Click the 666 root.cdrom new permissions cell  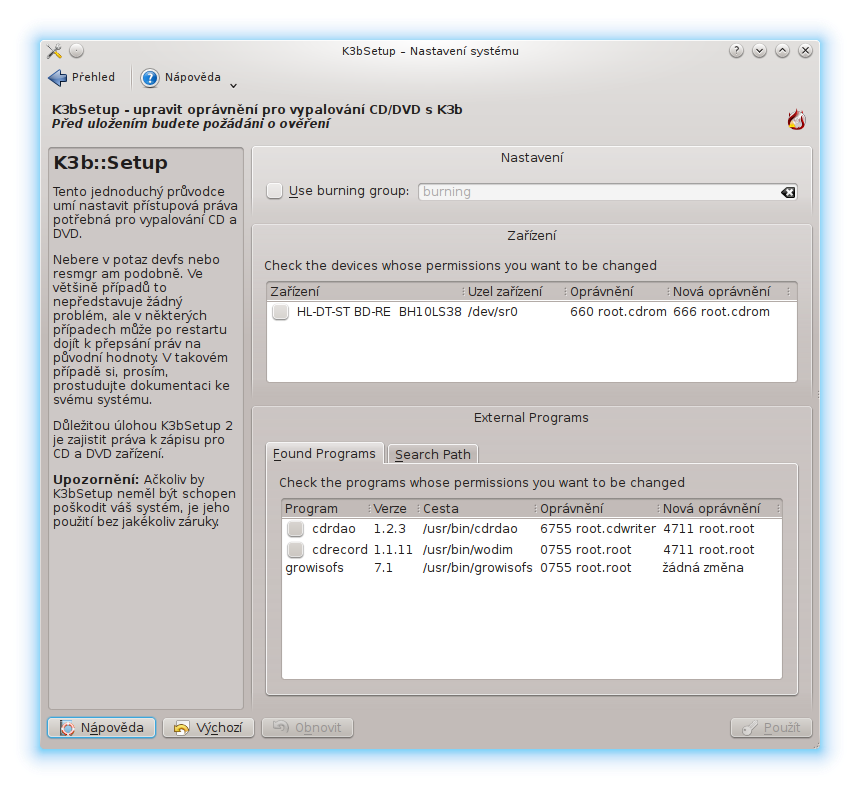tap(721, 312)
